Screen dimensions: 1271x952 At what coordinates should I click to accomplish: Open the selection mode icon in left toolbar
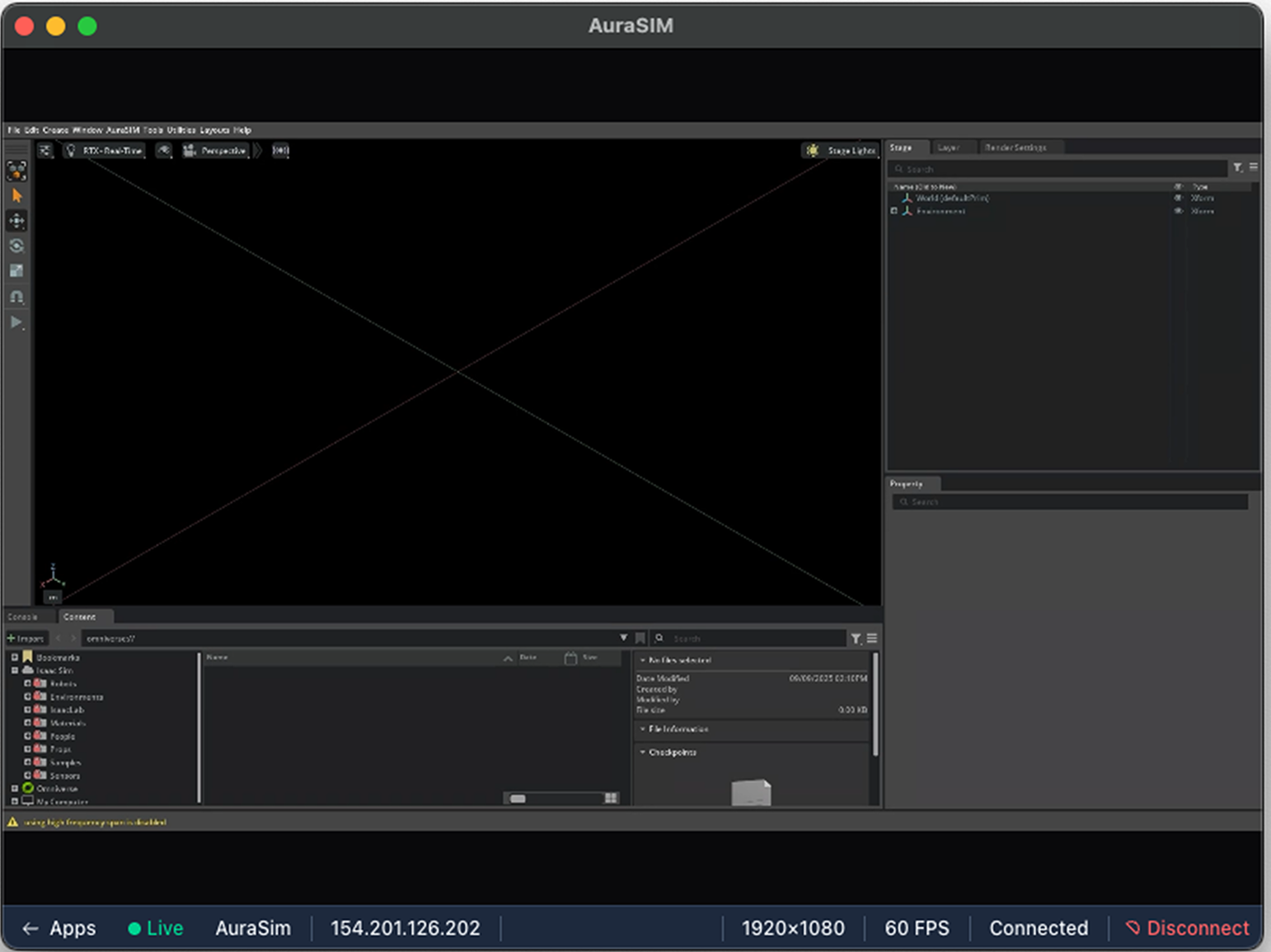click(16, 171)
